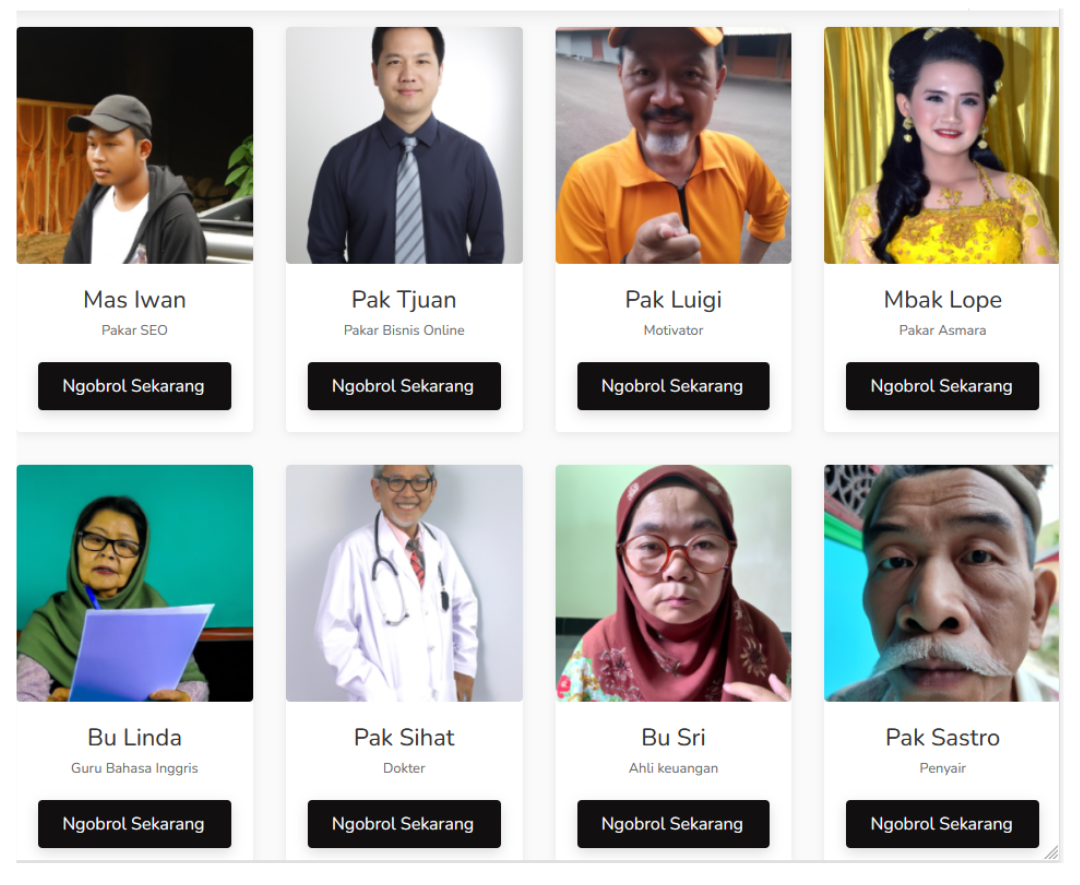Open Mas Iwan's profile photo
1080x885 pixels.
134,145
